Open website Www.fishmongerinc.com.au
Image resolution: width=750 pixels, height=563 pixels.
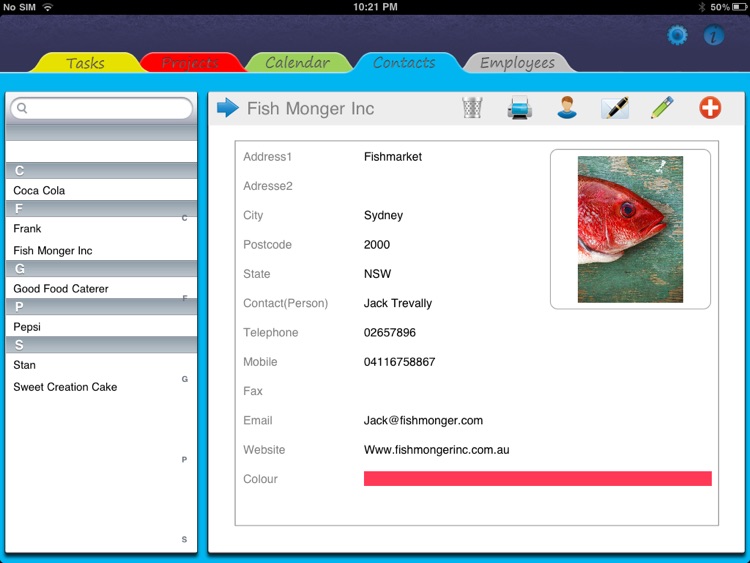(436, 450)
